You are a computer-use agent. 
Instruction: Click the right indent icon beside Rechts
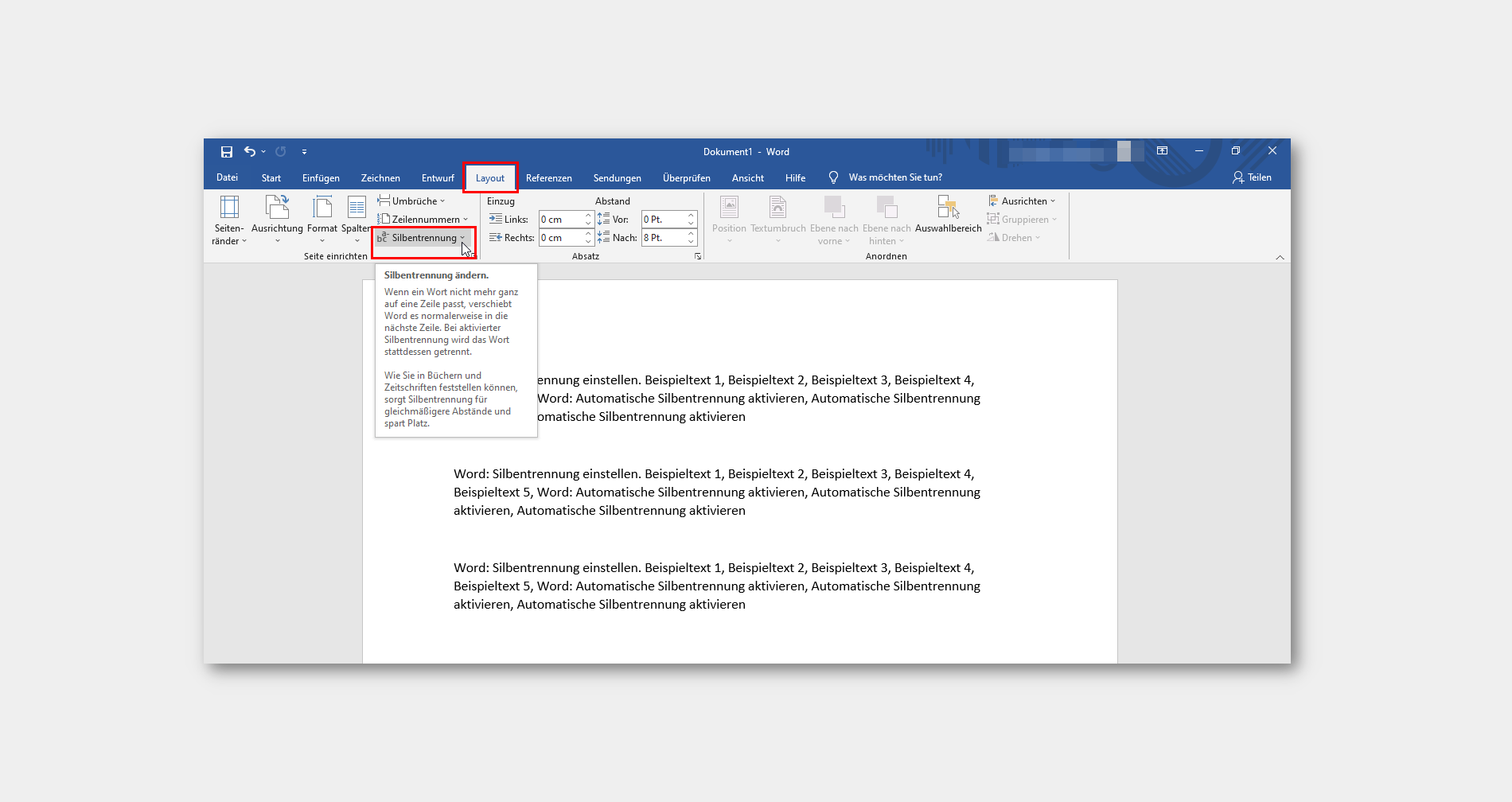(x=495, y=238)
